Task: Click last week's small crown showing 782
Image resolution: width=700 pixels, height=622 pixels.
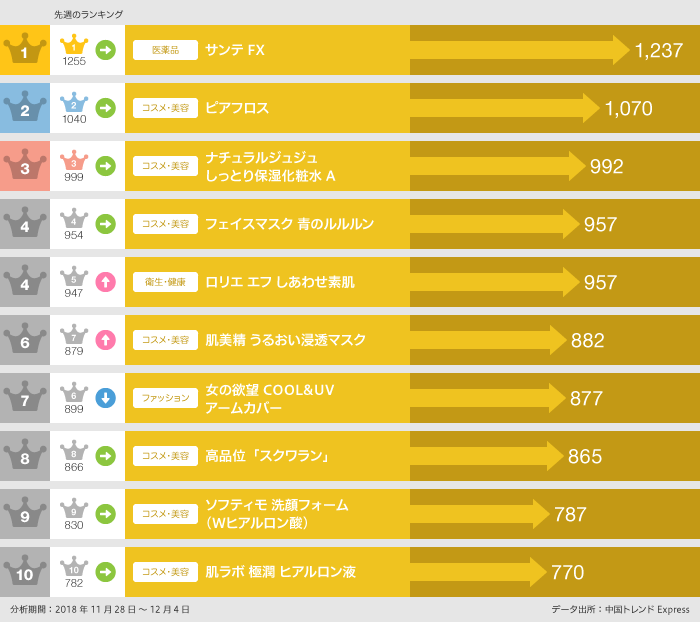Action: [x=74, y=568]
